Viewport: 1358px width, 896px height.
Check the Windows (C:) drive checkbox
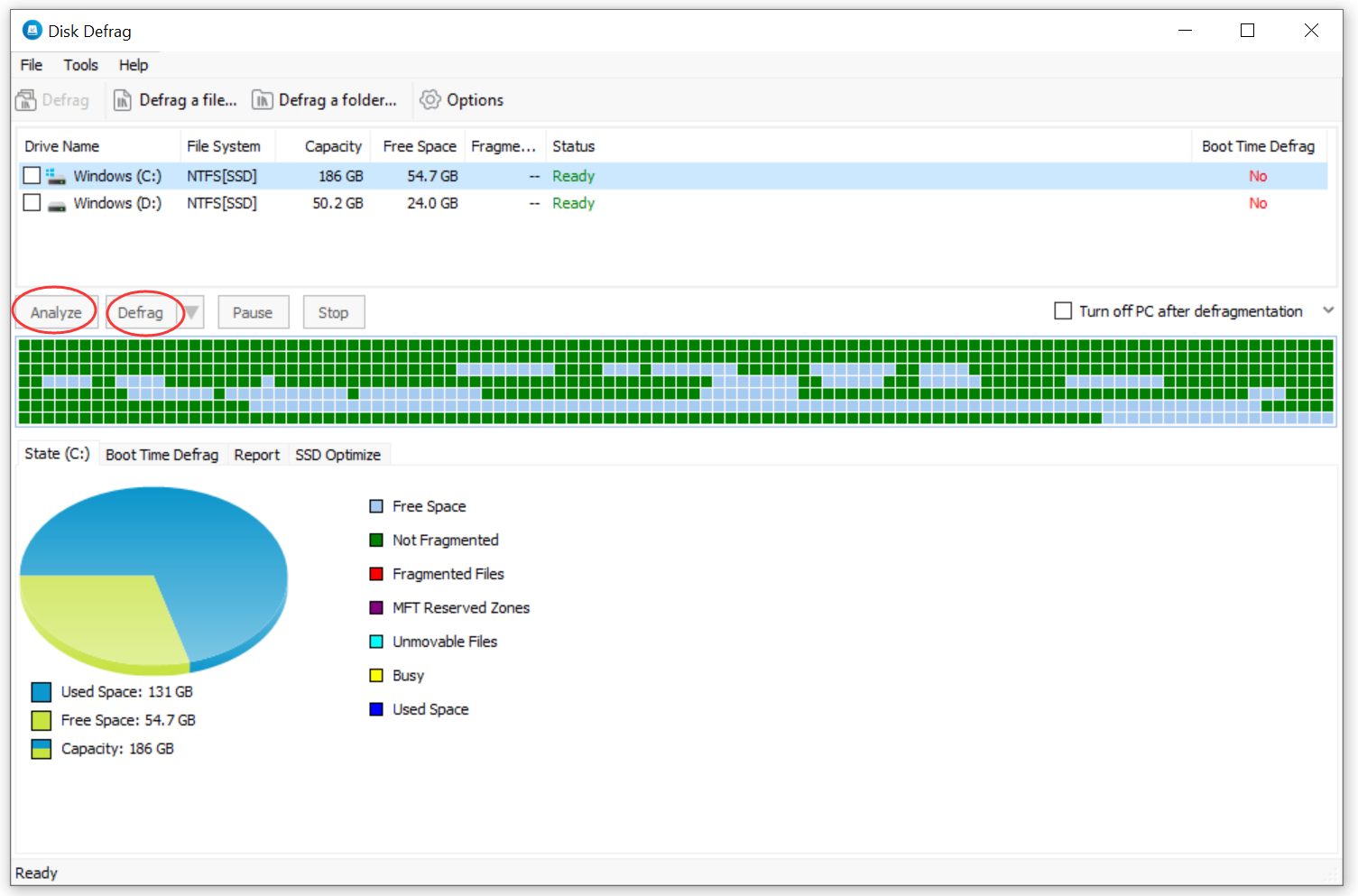tap(32, 175)
